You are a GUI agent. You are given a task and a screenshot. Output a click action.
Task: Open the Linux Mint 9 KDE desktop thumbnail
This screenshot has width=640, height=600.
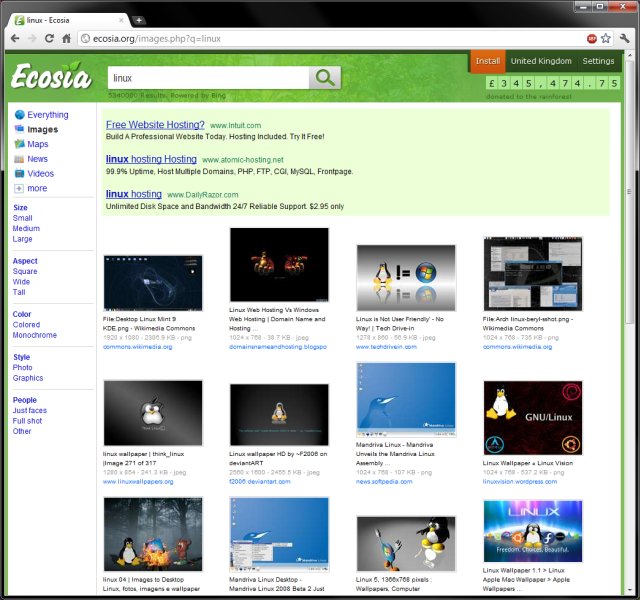coord(153,283)
